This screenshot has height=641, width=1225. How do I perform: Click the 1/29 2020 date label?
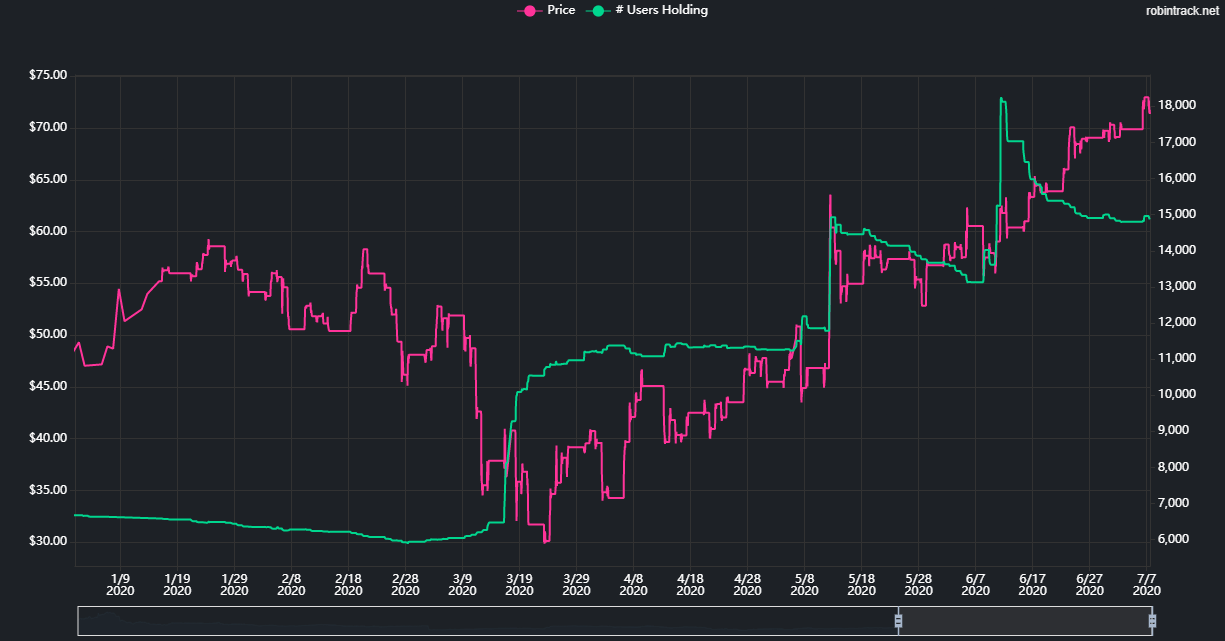coord(234,584)
